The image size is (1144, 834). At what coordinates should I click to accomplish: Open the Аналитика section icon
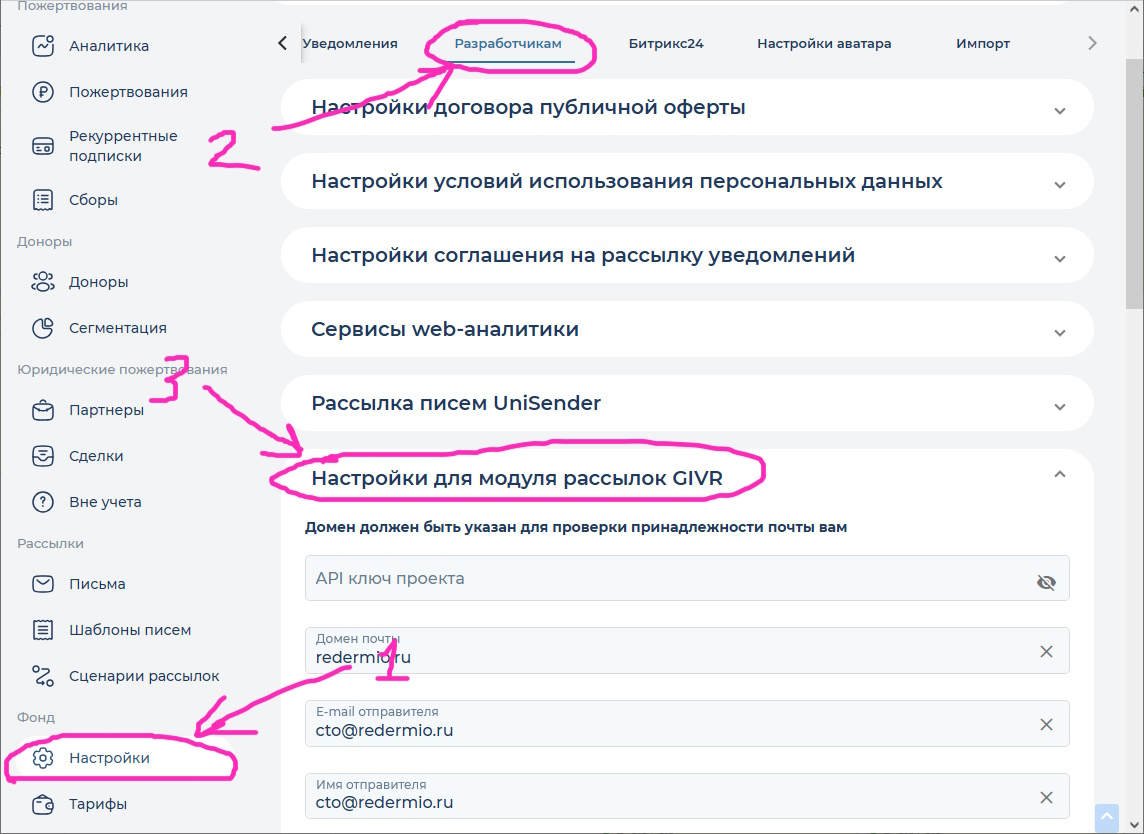coord(41,45)
